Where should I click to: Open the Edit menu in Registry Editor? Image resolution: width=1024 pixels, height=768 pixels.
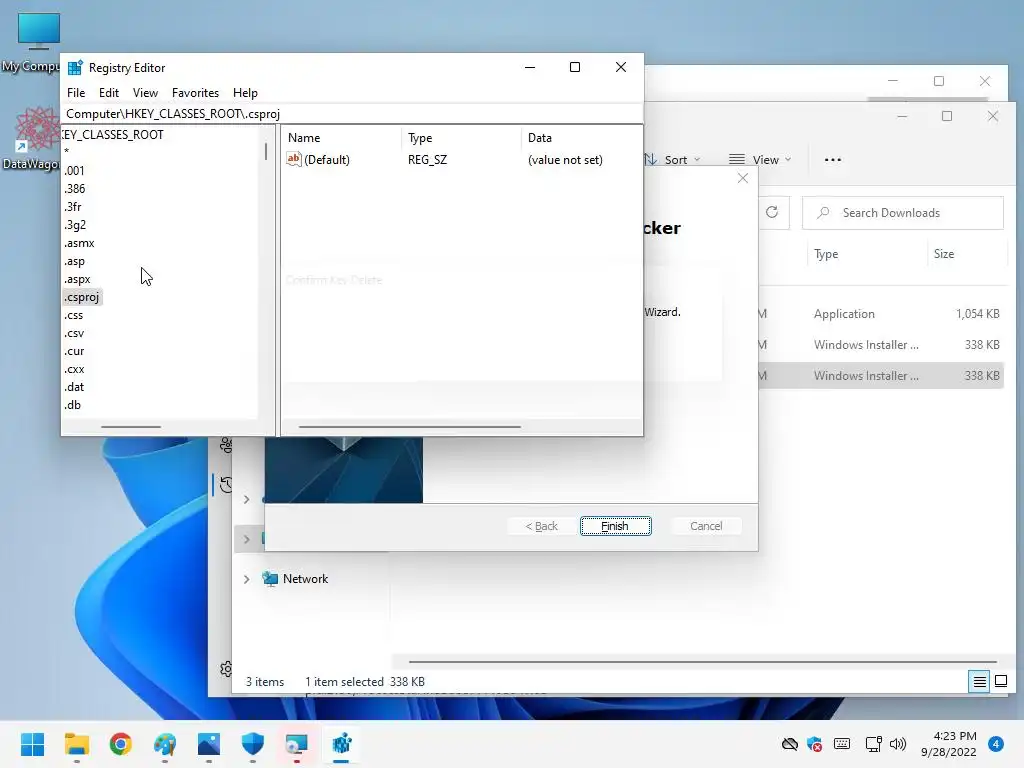(108, 93)
